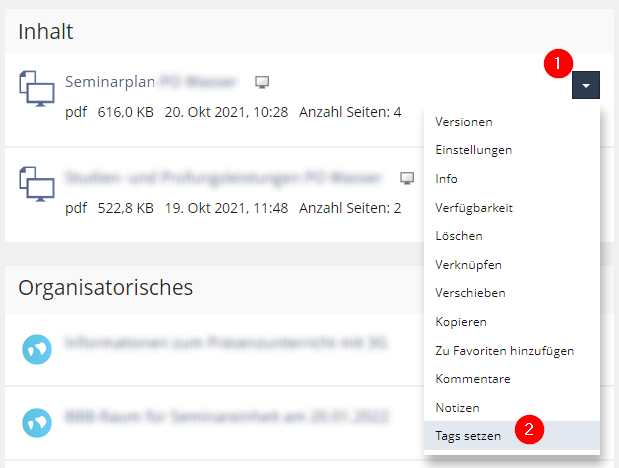Open the Studien- und Prüfungsleistungen file link
619x468 pixels.
[x=223, y=178]
